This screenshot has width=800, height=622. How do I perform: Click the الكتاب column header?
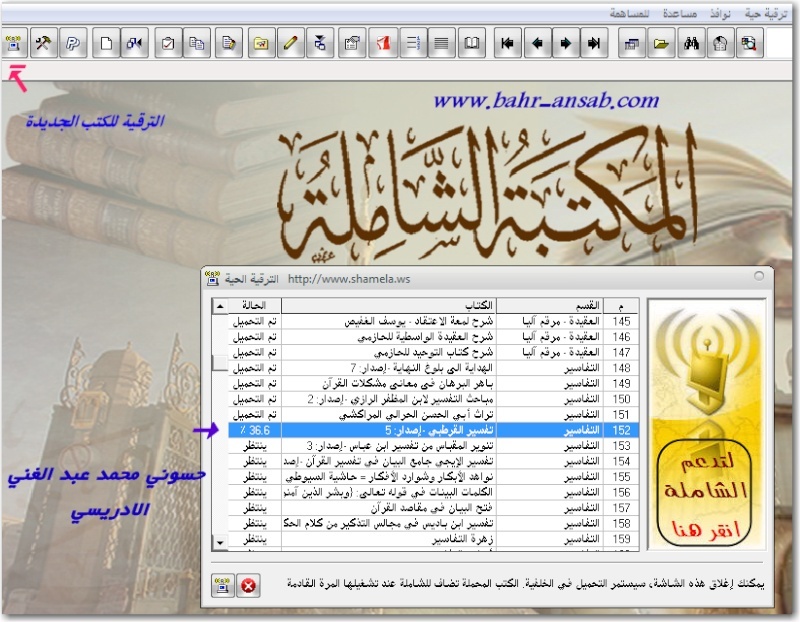[389, 306]
